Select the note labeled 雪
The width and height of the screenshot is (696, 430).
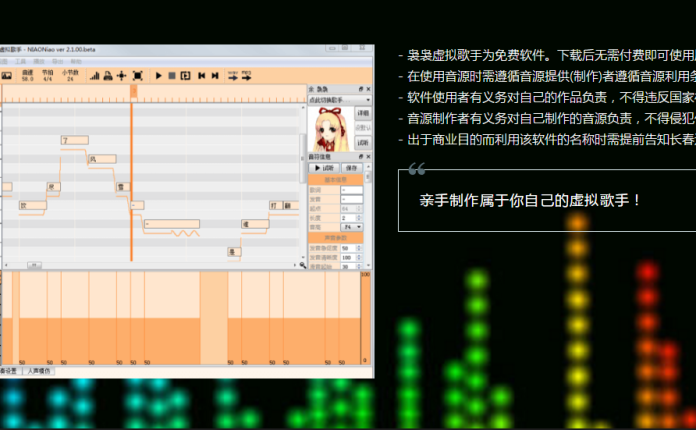coord(123,187)
